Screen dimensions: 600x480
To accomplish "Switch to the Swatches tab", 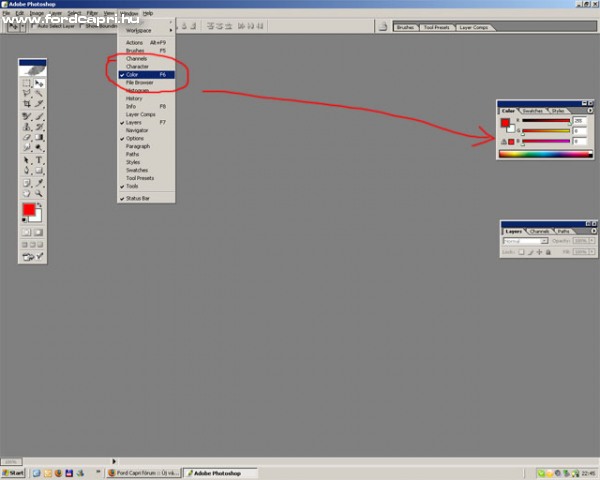I will coord(533,111).
